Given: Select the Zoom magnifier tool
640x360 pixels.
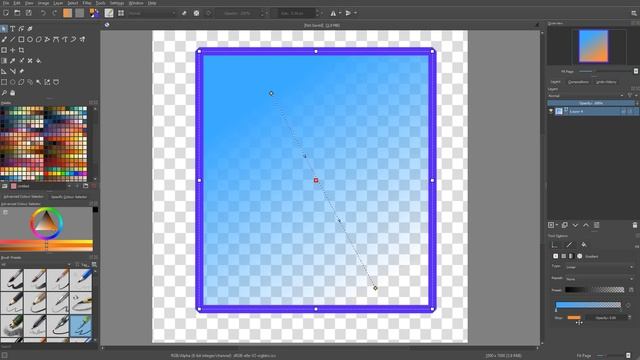Looking at the screenshot, I should click(x=4, y=93).
